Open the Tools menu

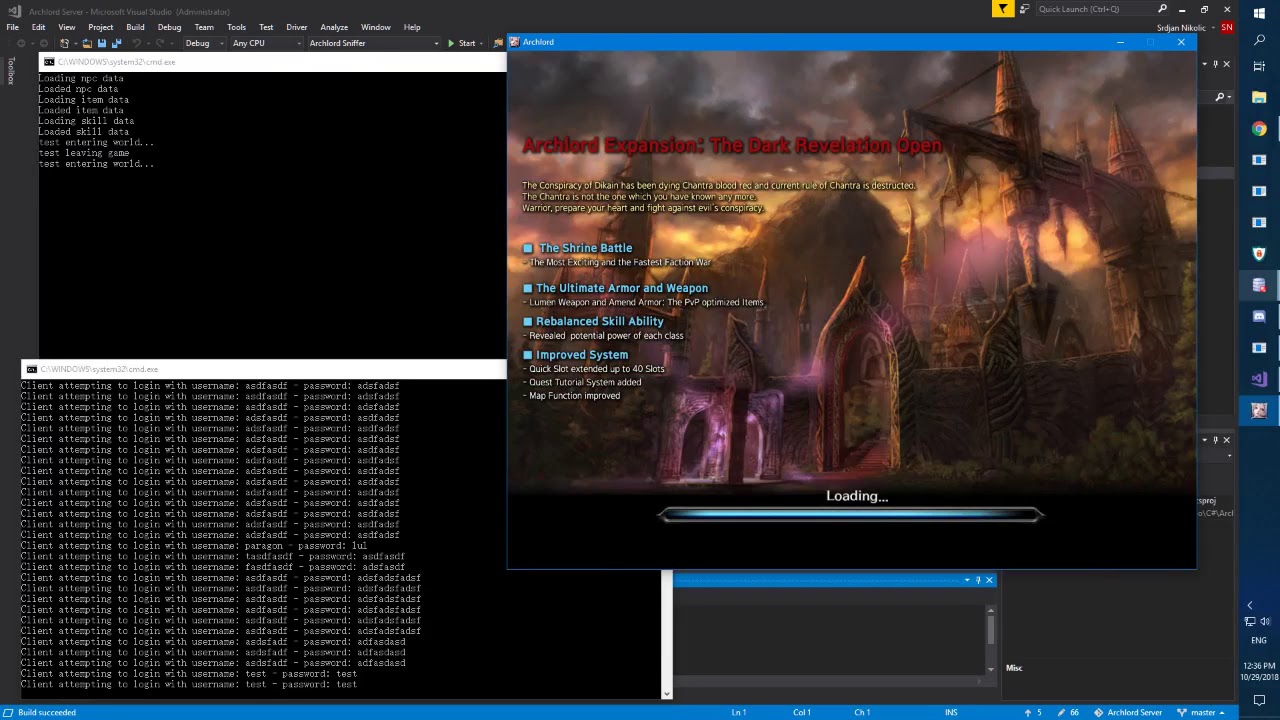[x=236, y=27]
